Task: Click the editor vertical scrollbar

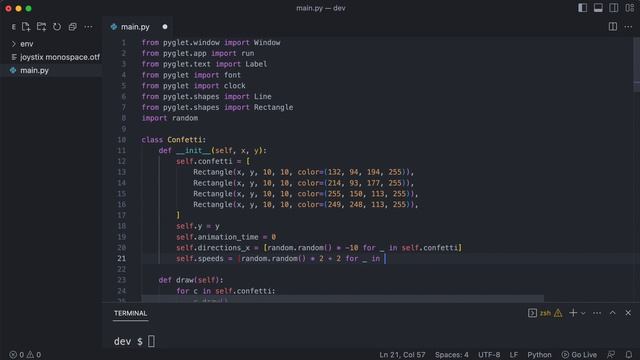Action: (637, 64)
